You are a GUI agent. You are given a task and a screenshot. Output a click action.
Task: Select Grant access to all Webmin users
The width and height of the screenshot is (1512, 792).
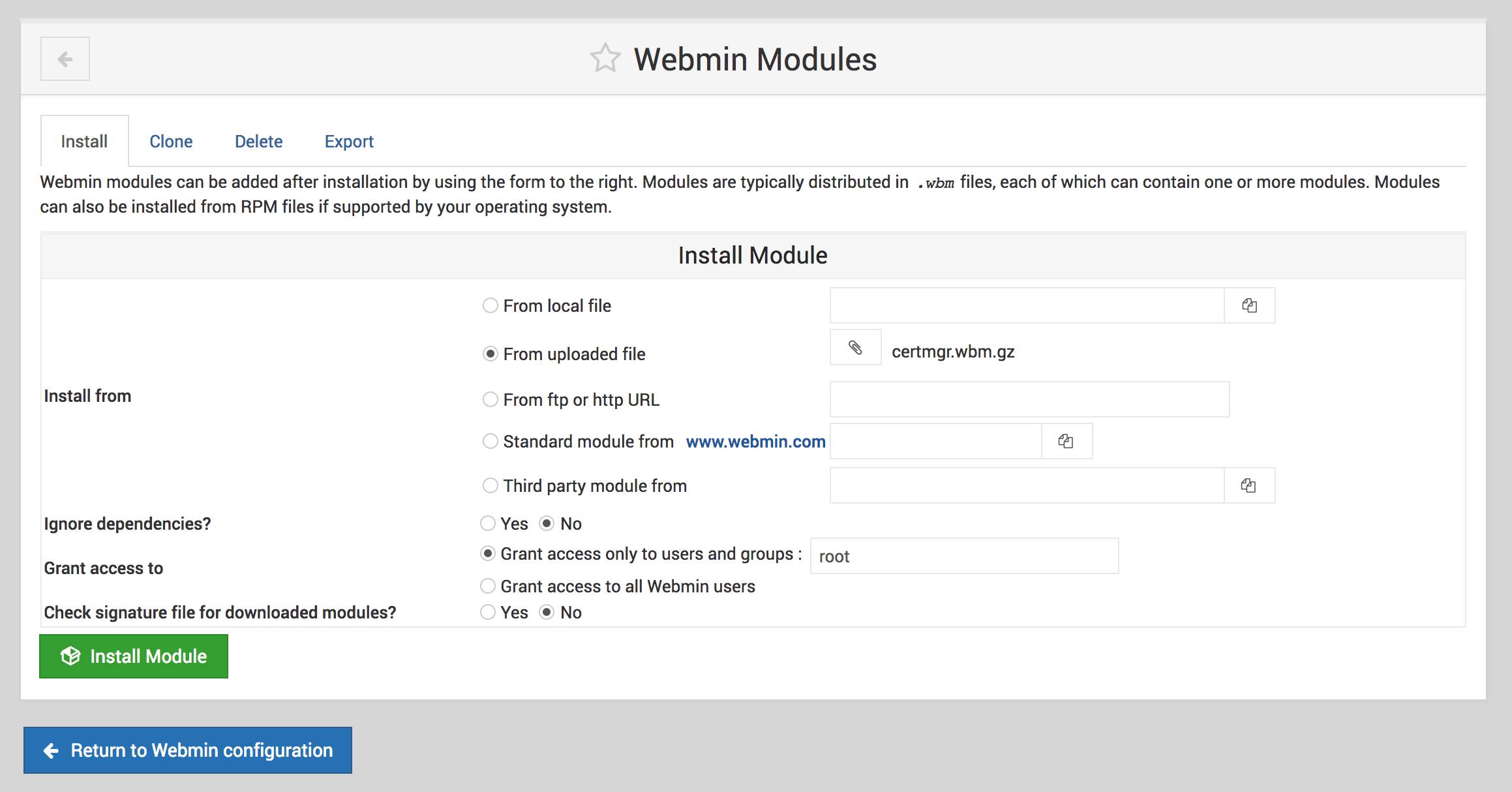click(487, 586)
